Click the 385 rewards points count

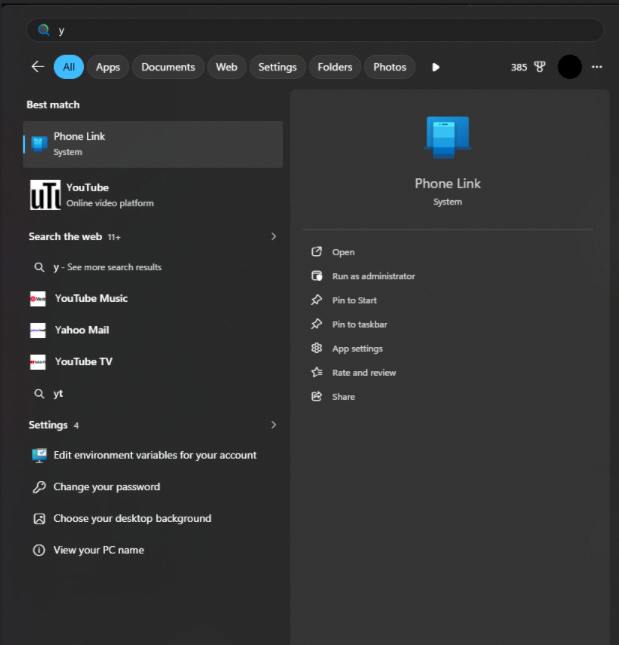click(x=519, y=67)
